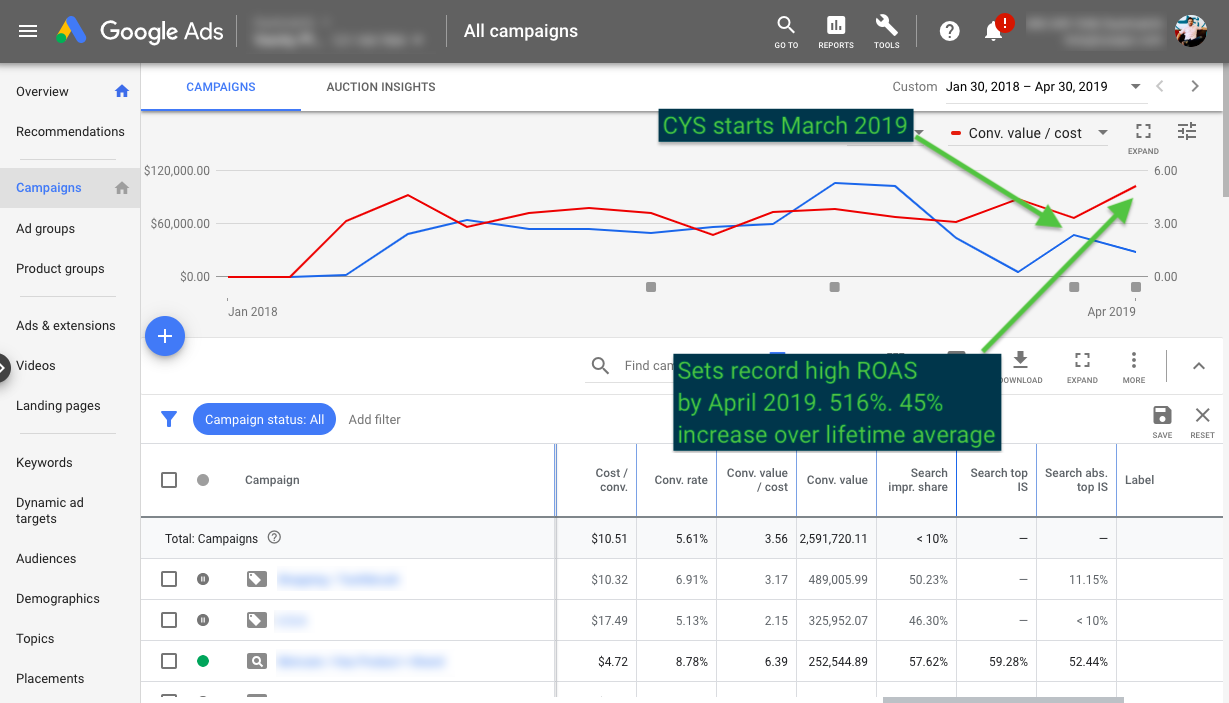
Task: Open Placements in the sidebar
Action: (50, 678)
